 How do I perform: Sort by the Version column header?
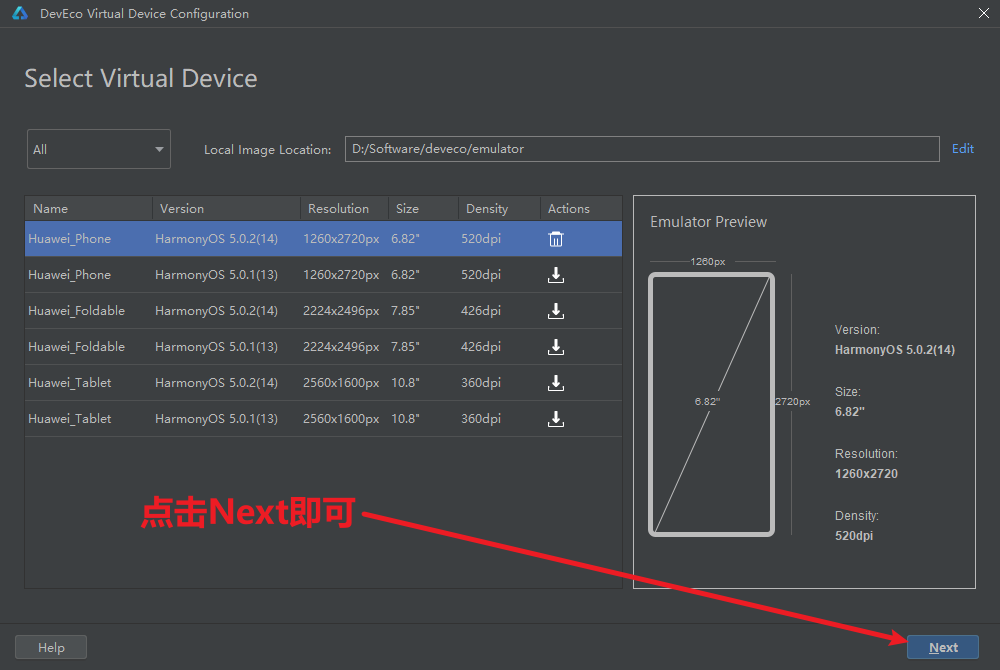tap(226, 208)
